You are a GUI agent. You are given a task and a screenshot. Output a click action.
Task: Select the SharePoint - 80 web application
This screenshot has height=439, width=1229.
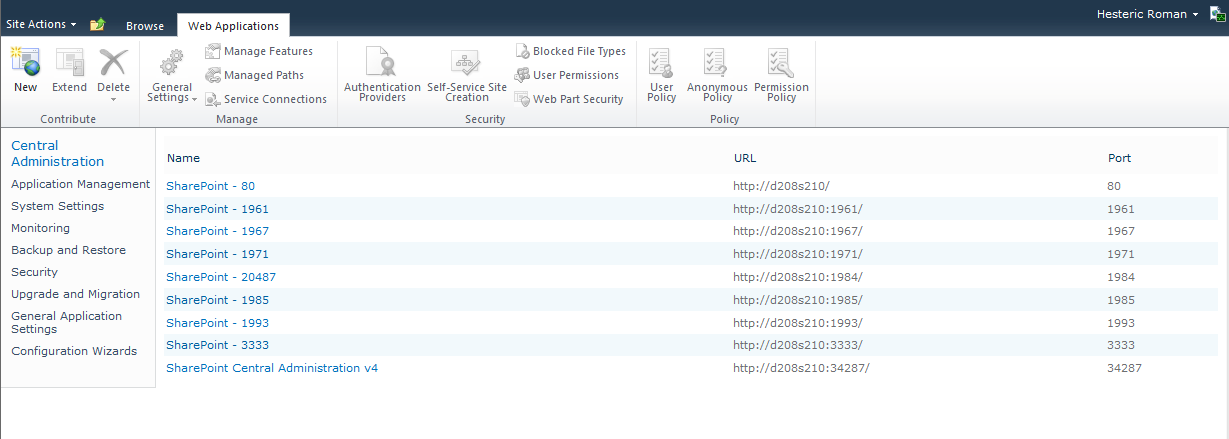(210, 186)
